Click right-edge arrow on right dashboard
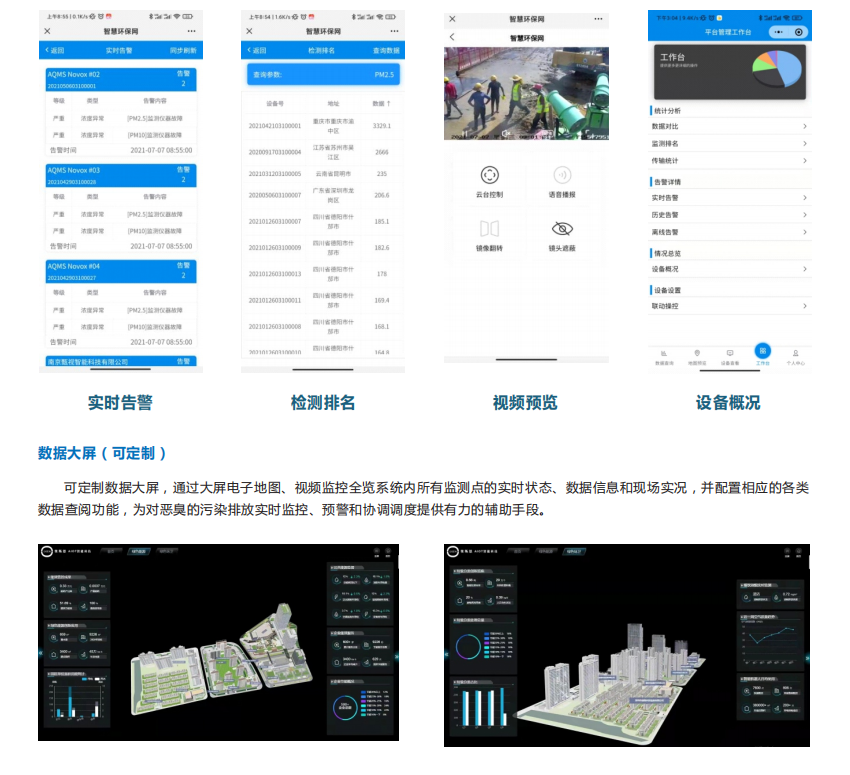 (x=807, y=658)
